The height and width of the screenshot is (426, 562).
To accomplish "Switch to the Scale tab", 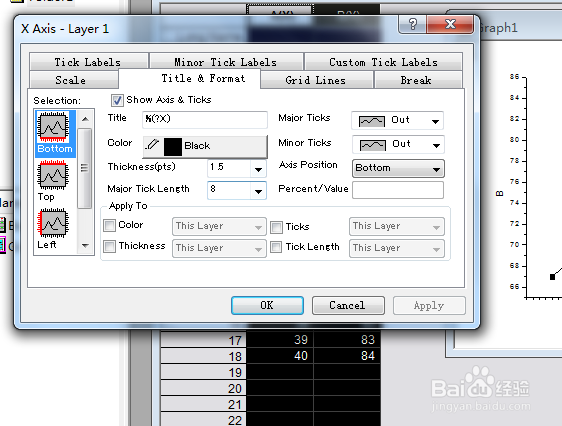I will (x=73, y=80).
